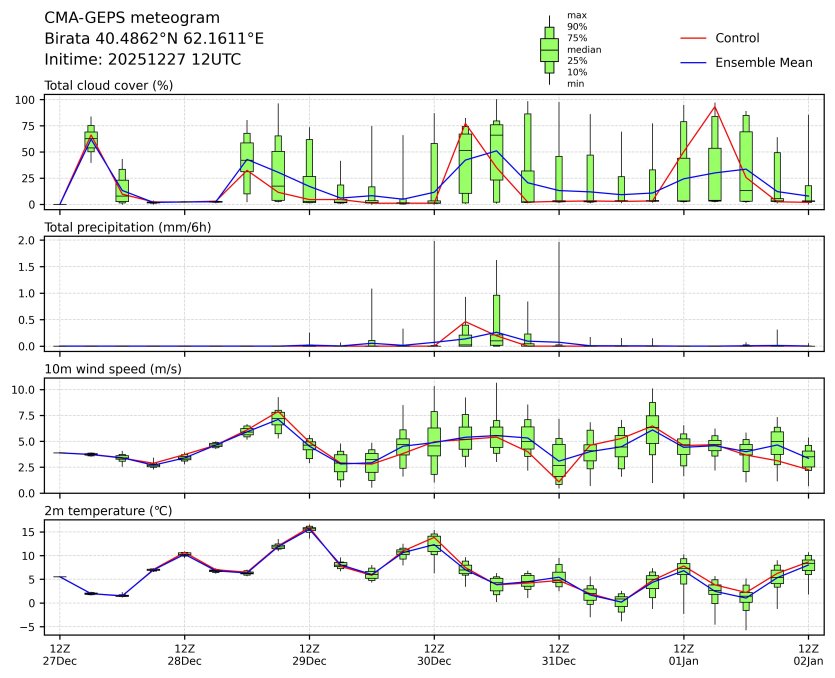Click the Initime 20251227 12UTC text

pos(142,60)
